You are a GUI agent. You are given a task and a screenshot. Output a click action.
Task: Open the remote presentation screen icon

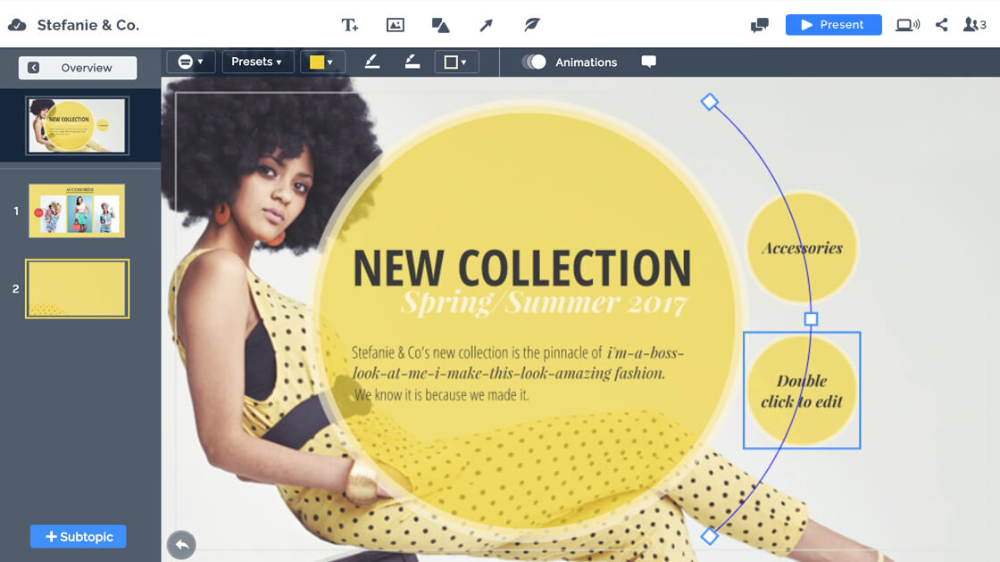pos(908,25)
